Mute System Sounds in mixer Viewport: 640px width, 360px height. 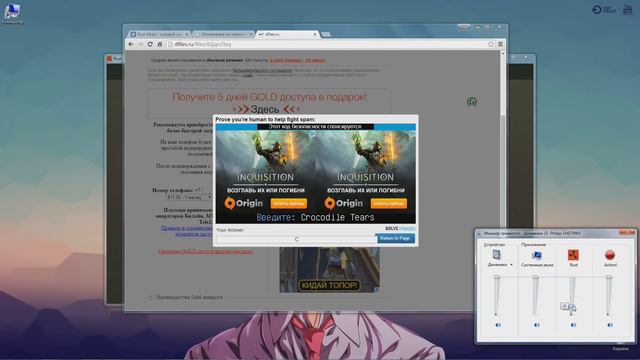click(x=536, y=325)
